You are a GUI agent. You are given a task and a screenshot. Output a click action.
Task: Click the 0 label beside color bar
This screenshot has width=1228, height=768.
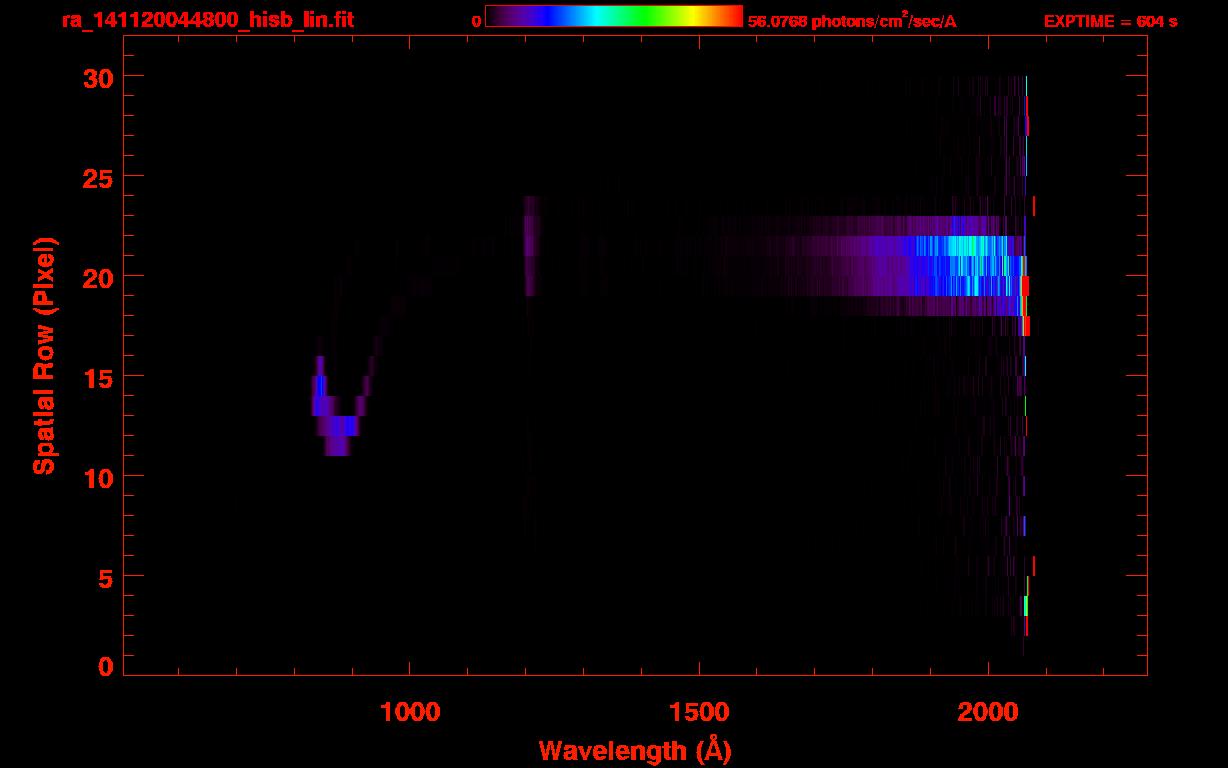coord(477,21)
